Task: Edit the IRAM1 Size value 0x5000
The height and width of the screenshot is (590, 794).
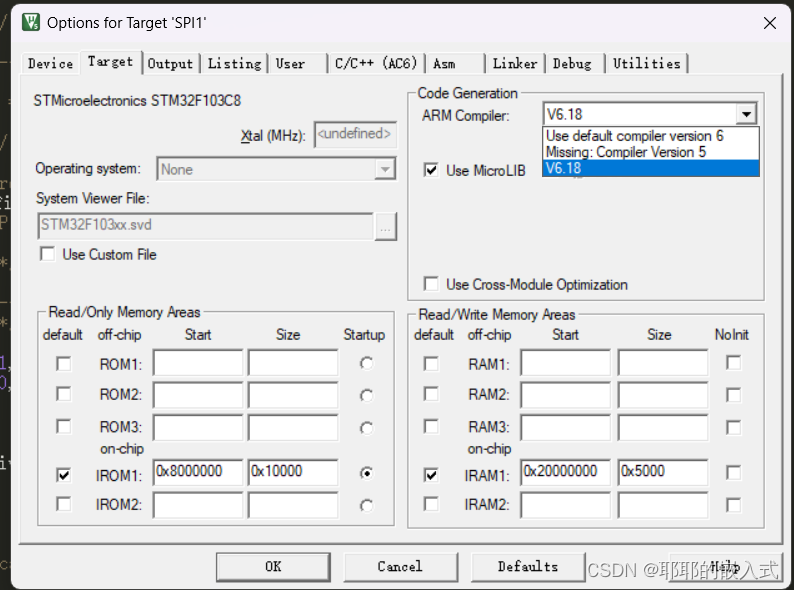Action: (x=663, y=473)
